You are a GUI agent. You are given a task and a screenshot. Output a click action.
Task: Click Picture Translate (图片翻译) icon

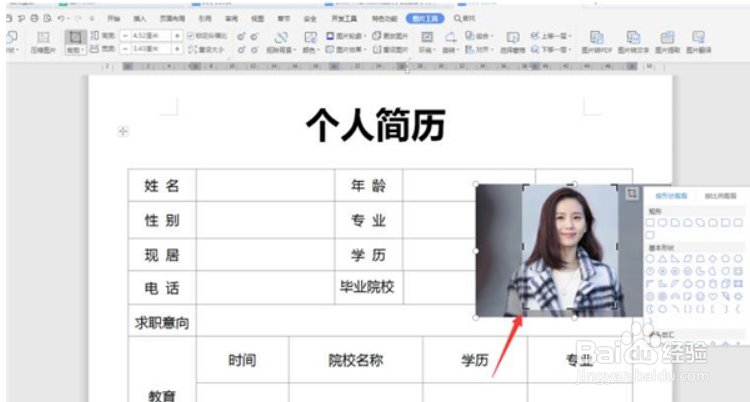click(699, 38)
